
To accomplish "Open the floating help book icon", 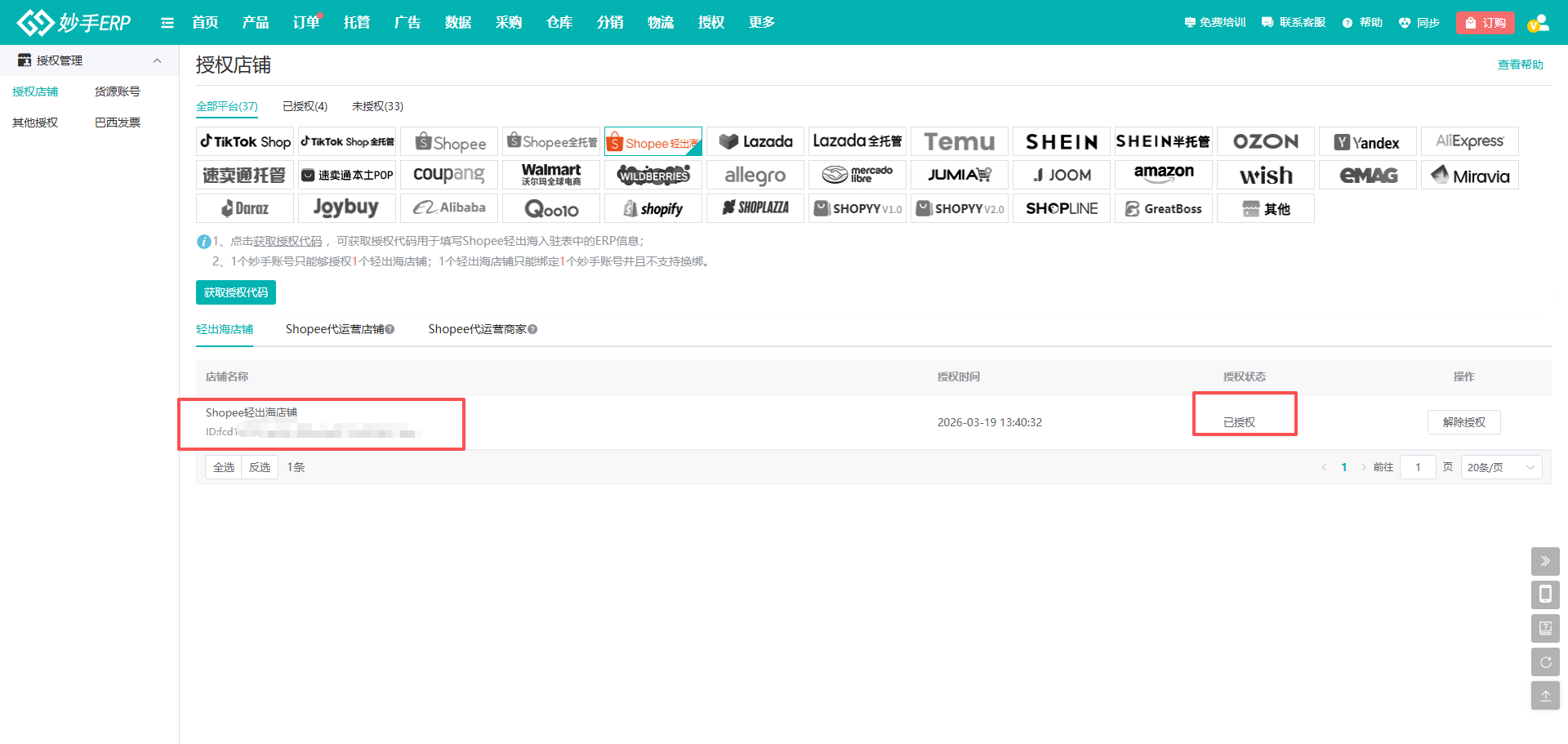I will 1545,628.
